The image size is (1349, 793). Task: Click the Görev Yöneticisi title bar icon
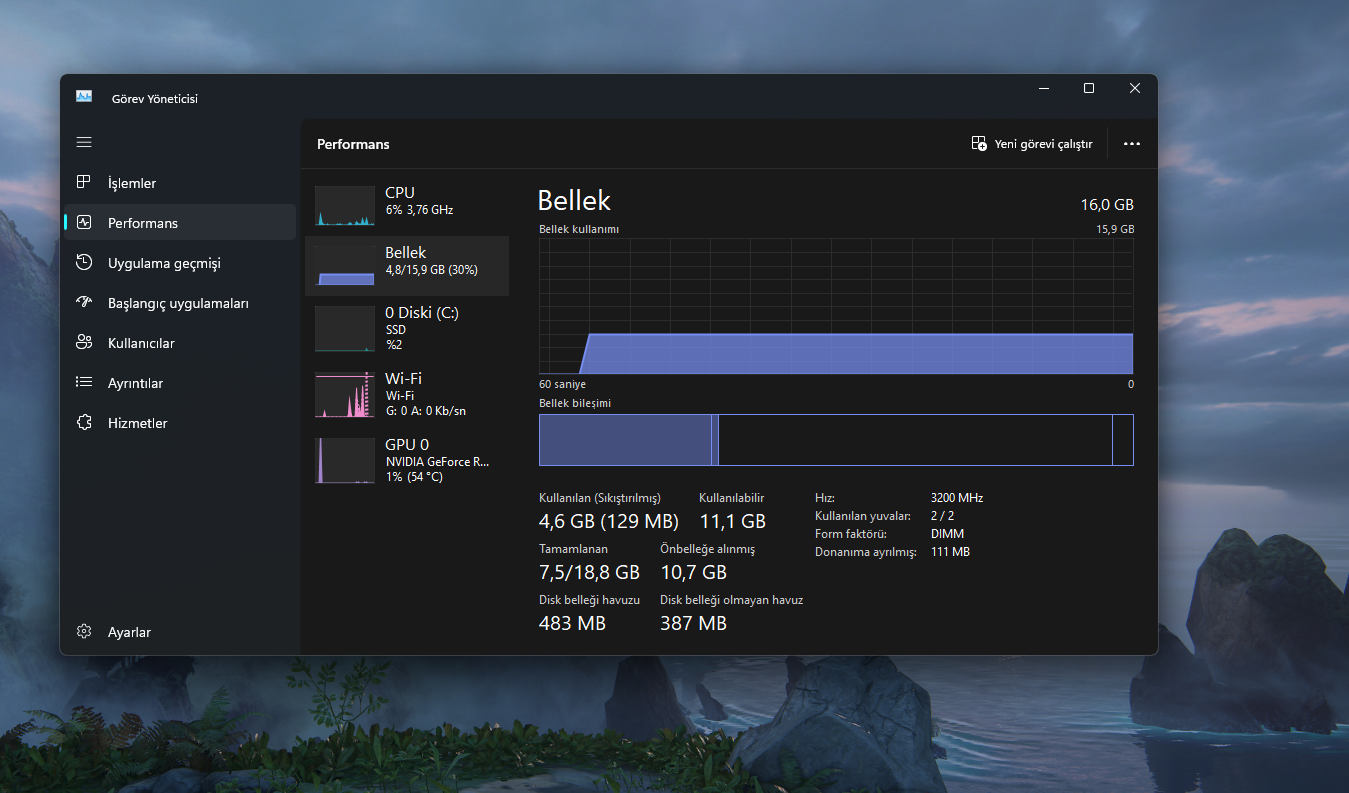(84, 97)
